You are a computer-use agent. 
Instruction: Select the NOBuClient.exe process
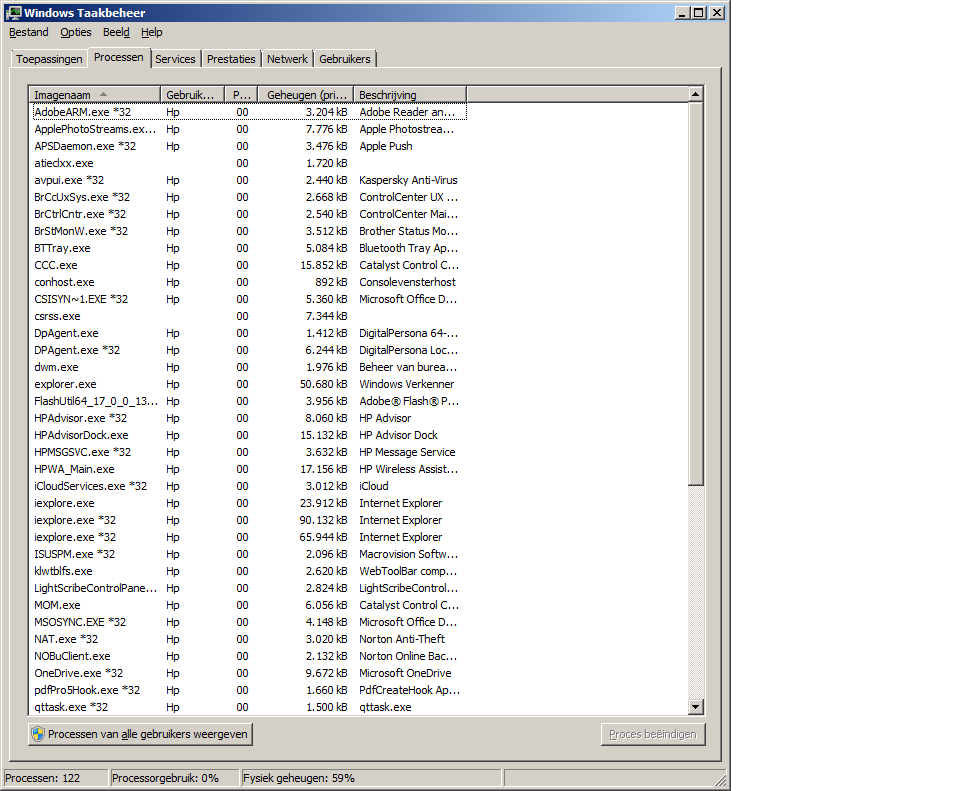[249, 656]
